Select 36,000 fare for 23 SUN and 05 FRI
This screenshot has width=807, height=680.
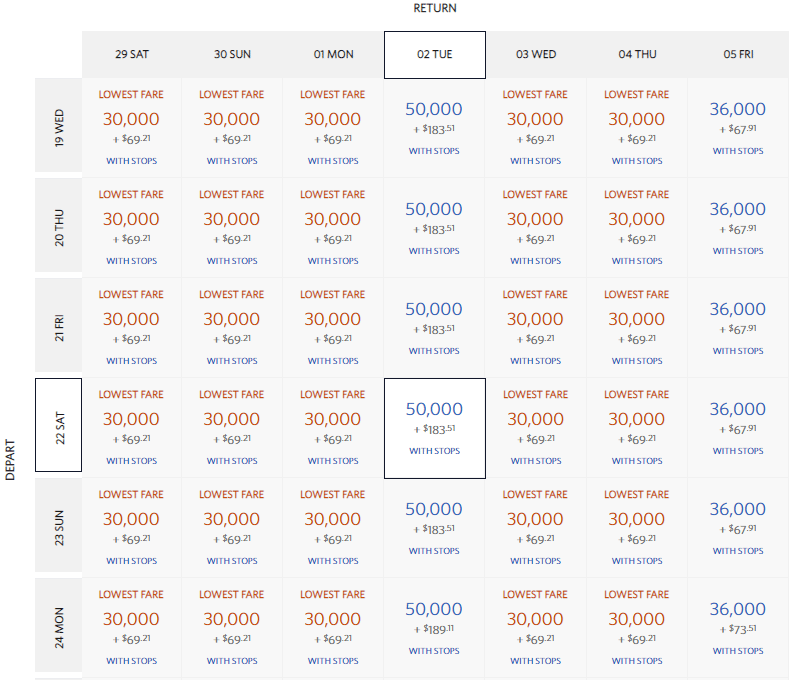pyautogui.click(x=738, y=528)
